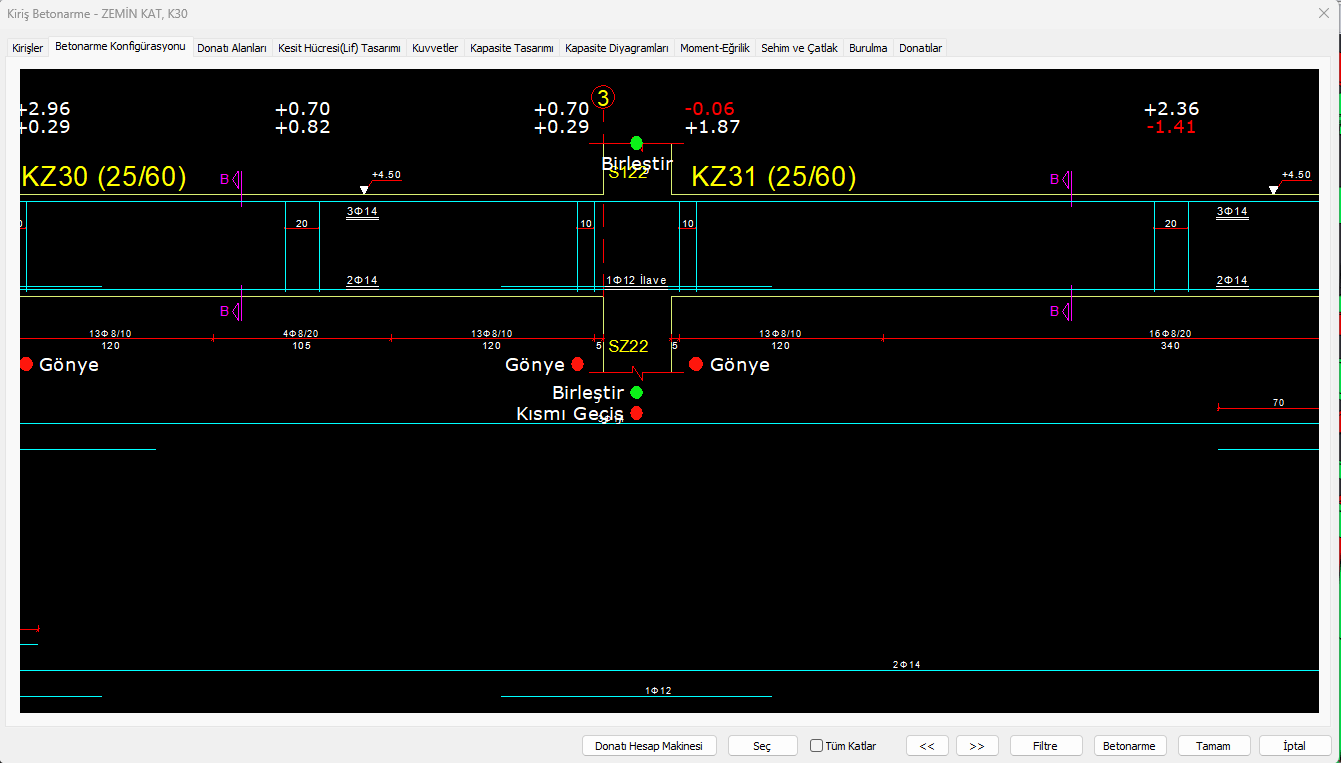Go to the previous beam with << button
Viewport: 1341px width, 763px height.
pyautogui.click(x=927, y=746)
